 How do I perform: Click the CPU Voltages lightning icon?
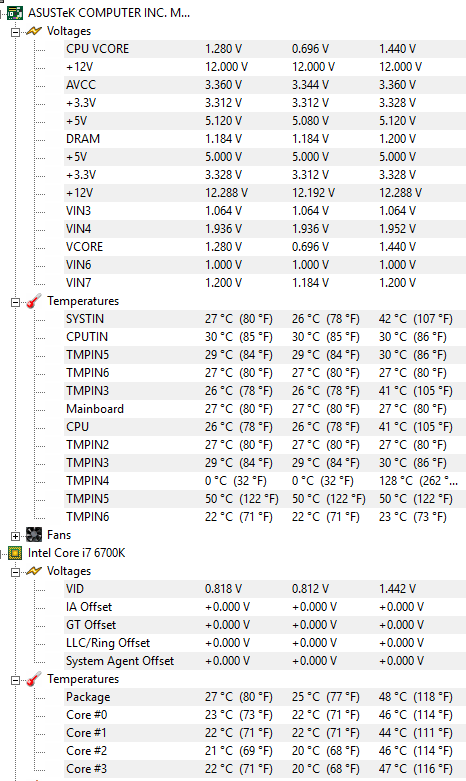(x=34, y=571)
